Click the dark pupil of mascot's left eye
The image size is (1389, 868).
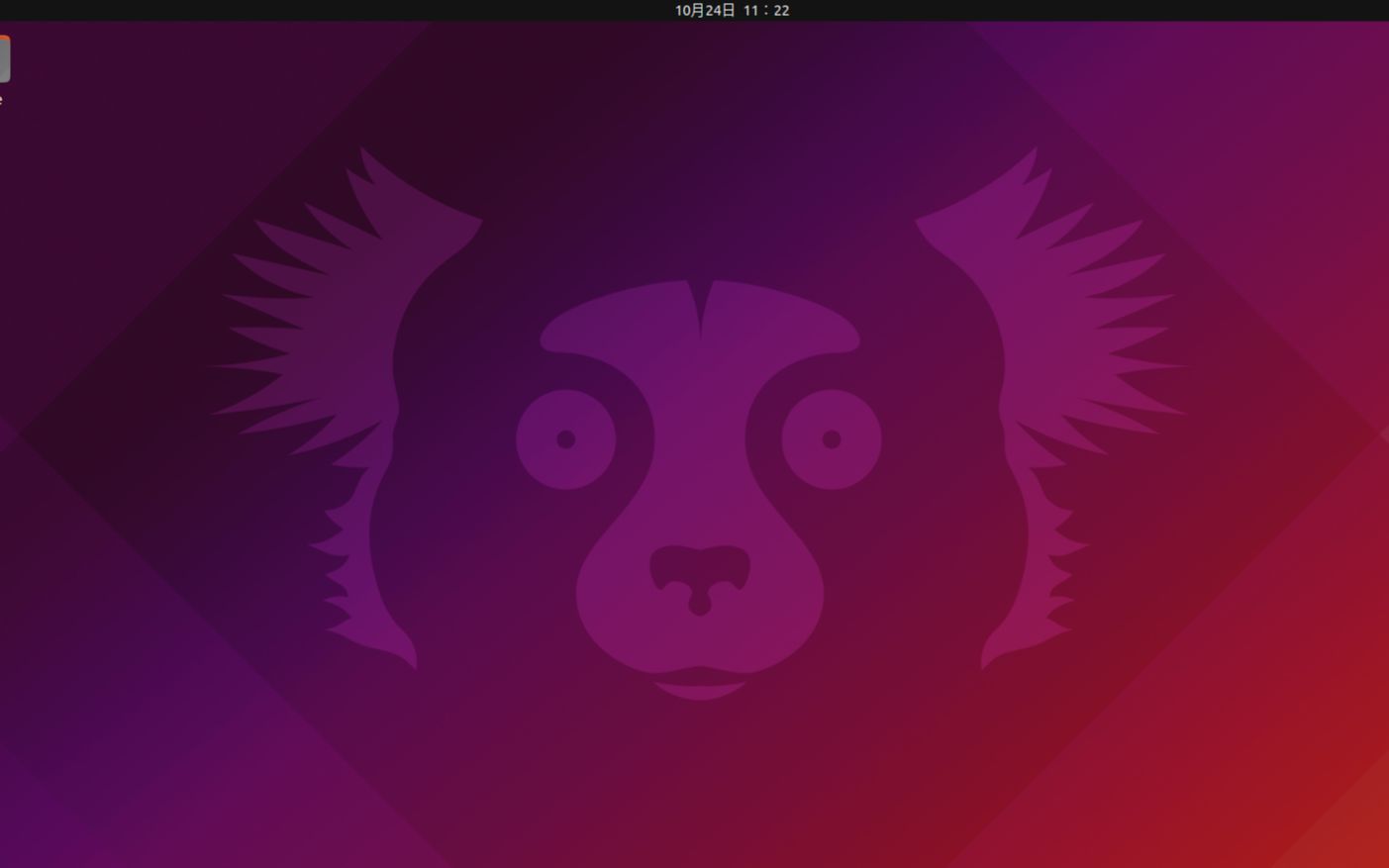click(x=565, y=439)
